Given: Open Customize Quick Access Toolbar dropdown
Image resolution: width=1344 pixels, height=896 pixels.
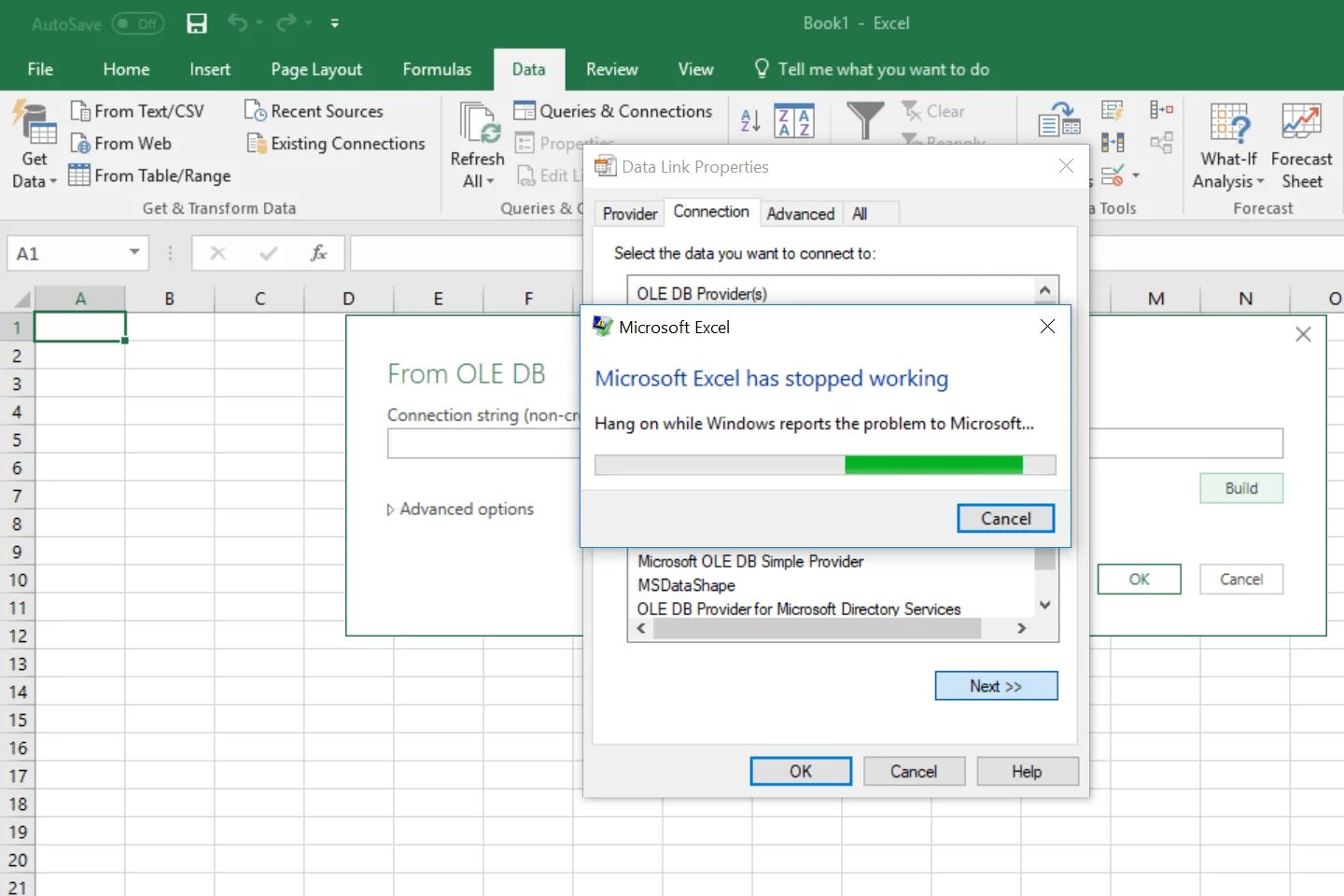Looking at the screenshot, I should pos(335,23).
